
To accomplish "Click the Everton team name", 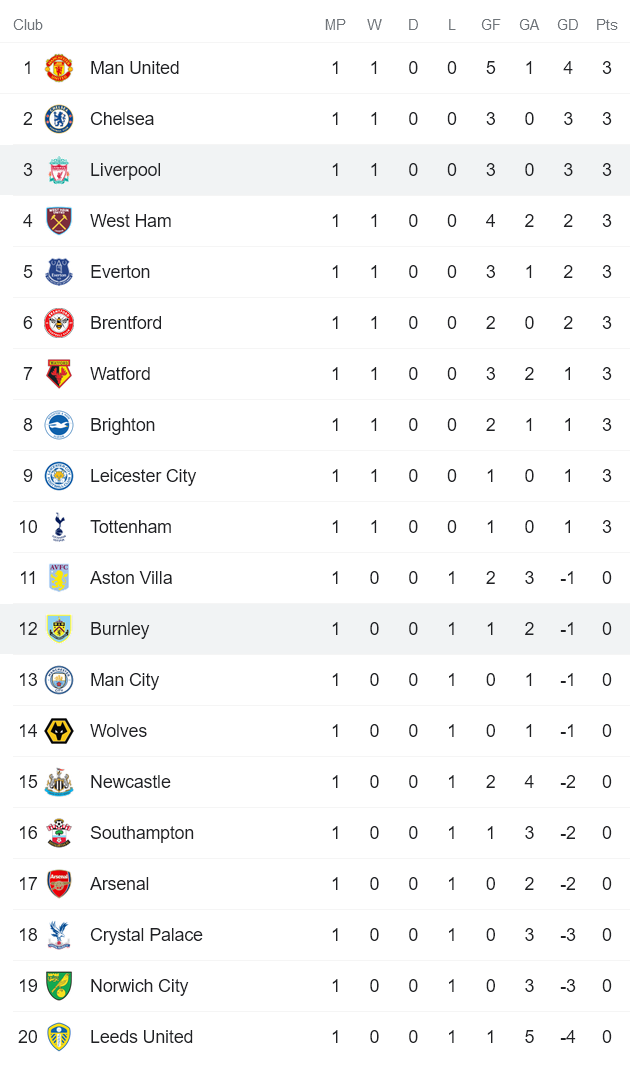I will (x=120, y=272).
